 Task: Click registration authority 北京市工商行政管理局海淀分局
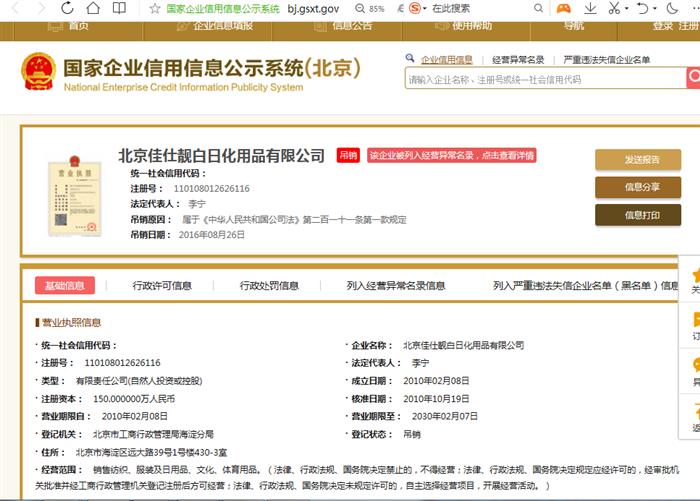tap(153, 434)
